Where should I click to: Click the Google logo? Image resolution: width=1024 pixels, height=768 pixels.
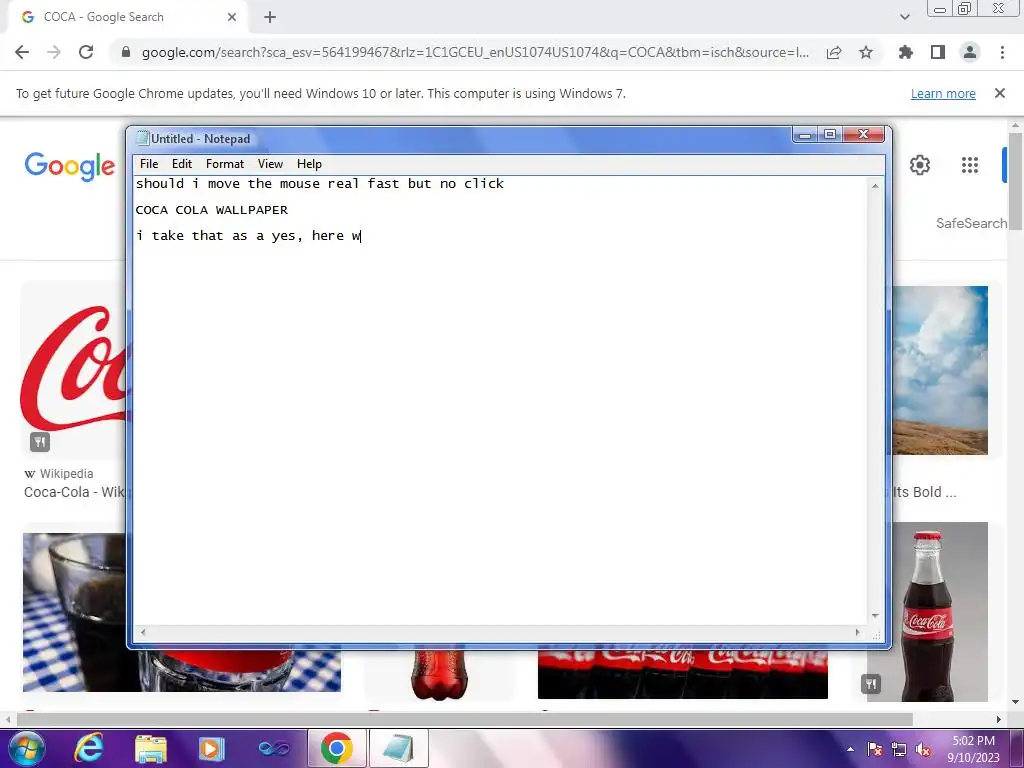pyautogui.click(x=70, y=167)
